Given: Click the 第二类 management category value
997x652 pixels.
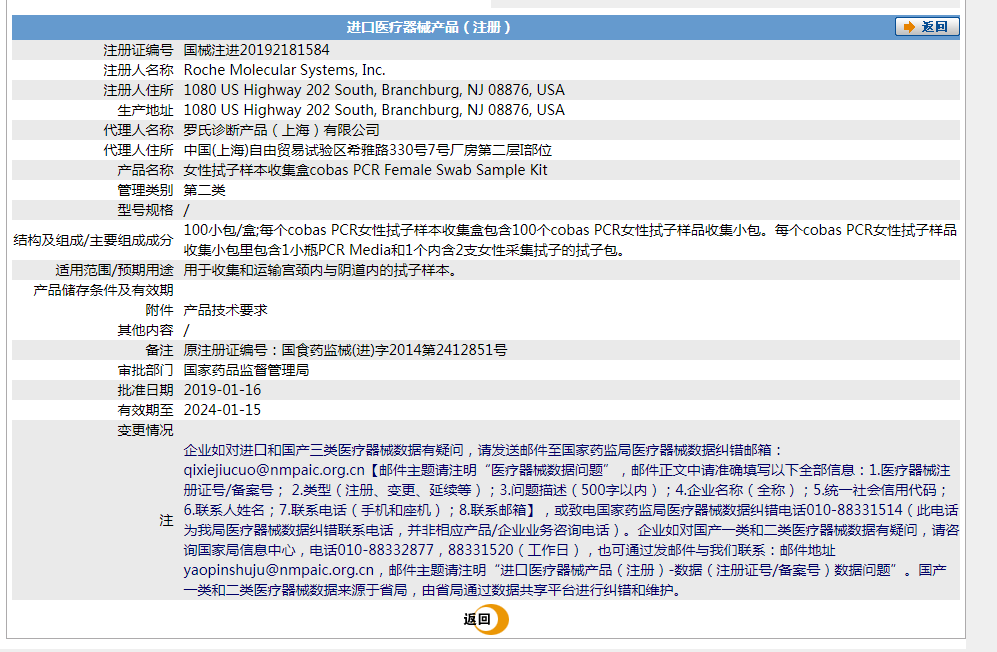Looking at the screenshot, I should point(205,190).
